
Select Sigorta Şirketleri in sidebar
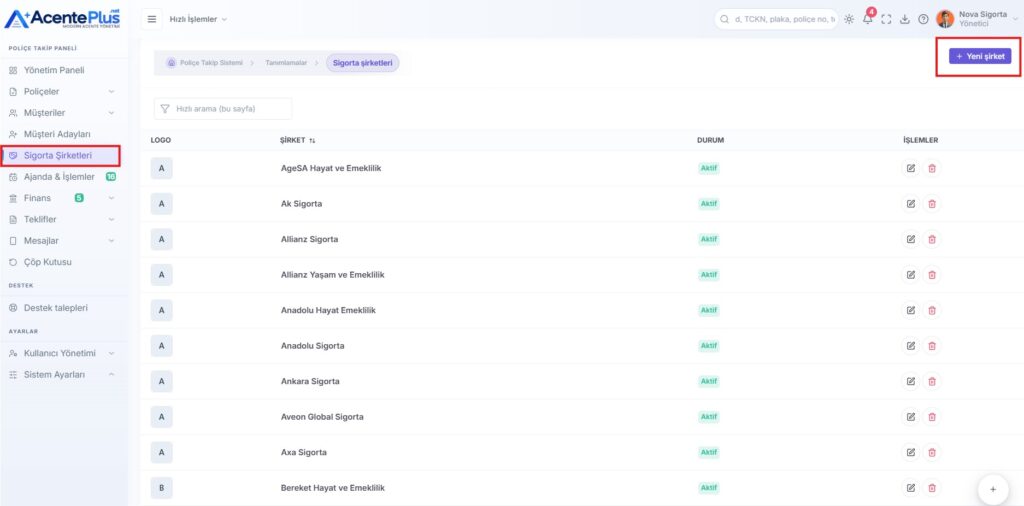61,155
